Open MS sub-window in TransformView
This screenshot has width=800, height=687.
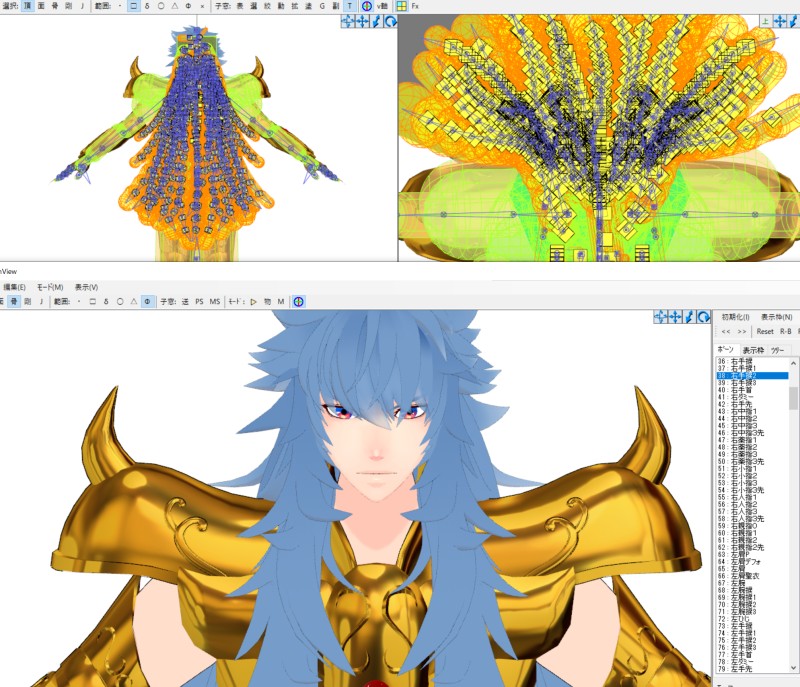(x=215, y=301)
